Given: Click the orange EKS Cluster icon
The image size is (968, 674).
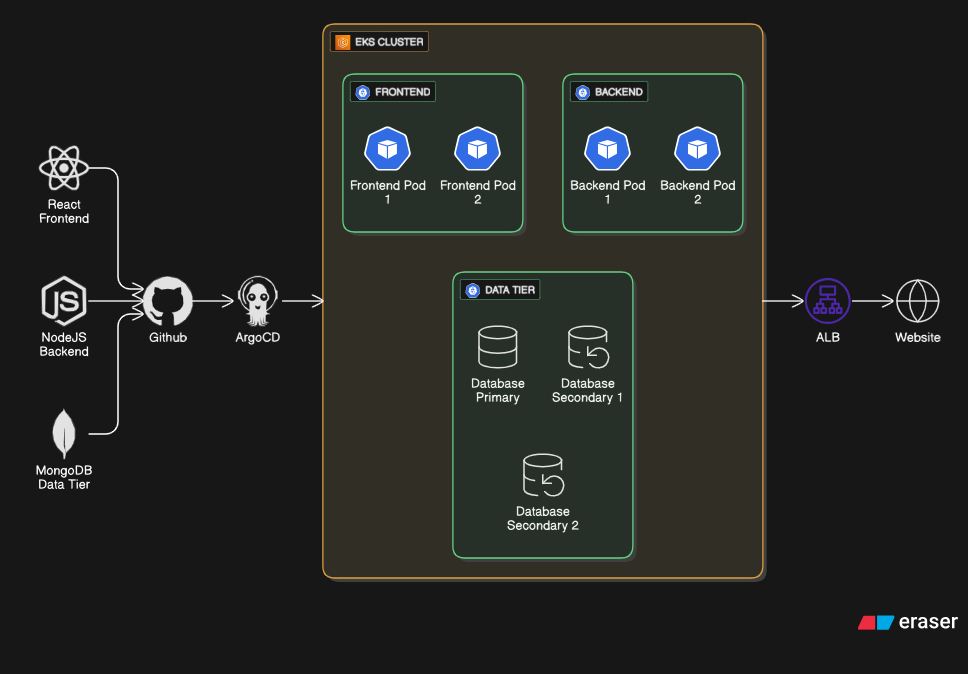Looking at the screenshot, I should coord(343,42).
